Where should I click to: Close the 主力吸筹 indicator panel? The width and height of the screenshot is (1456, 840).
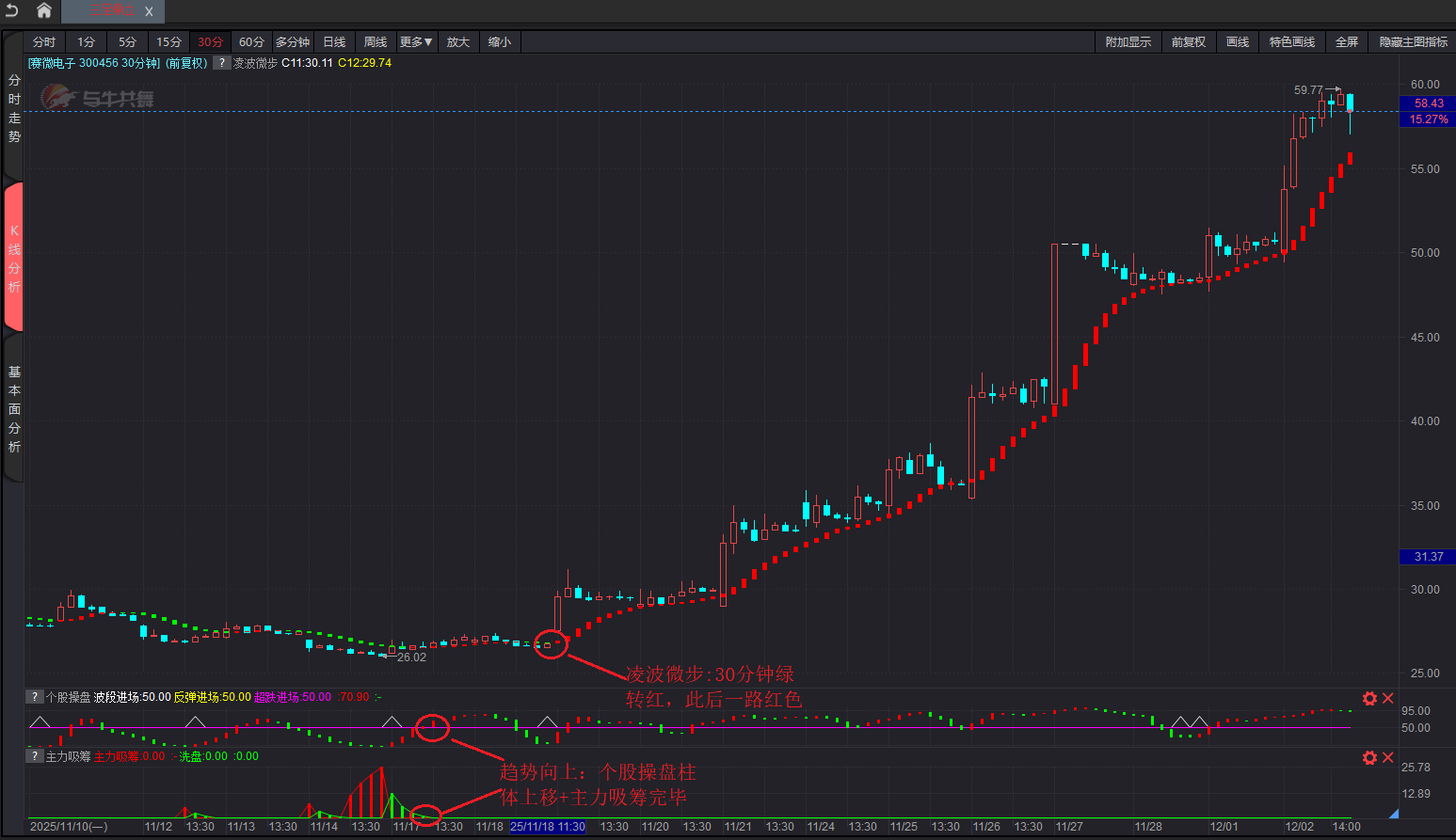pos(1387,757)
